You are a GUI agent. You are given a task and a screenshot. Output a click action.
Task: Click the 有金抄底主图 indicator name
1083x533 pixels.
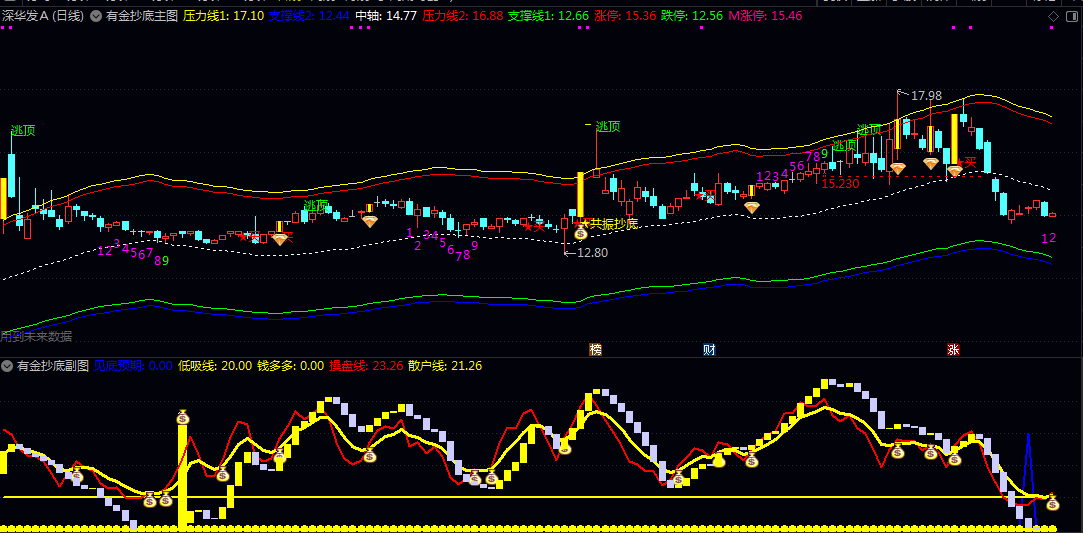tap(142, 16)
